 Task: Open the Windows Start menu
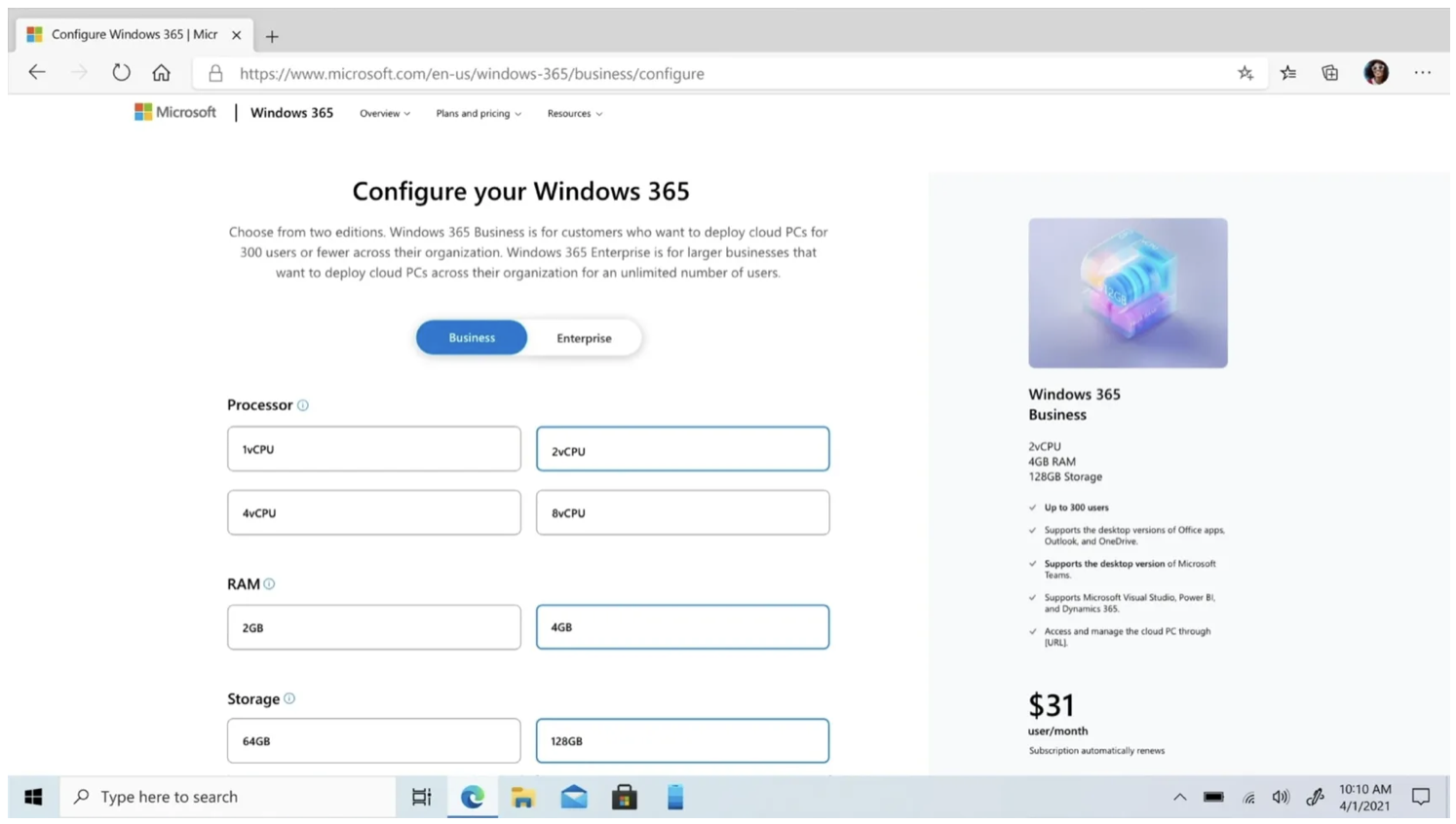coord(33,797)
